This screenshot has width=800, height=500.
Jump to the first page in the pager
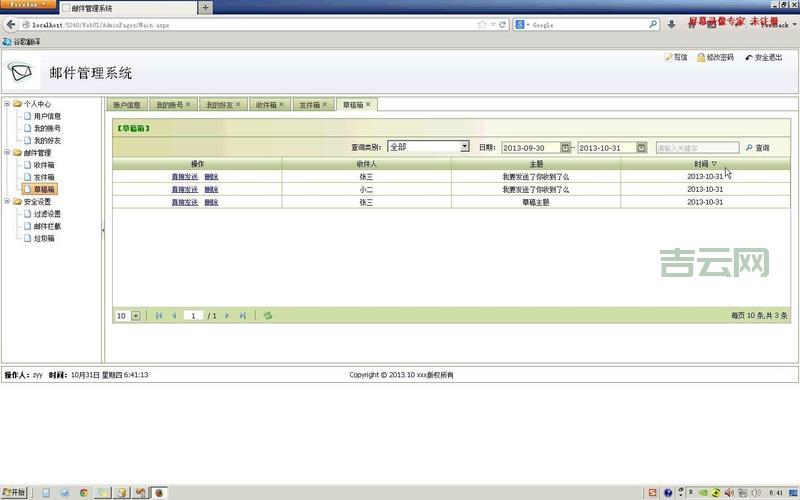pos(159,316)
